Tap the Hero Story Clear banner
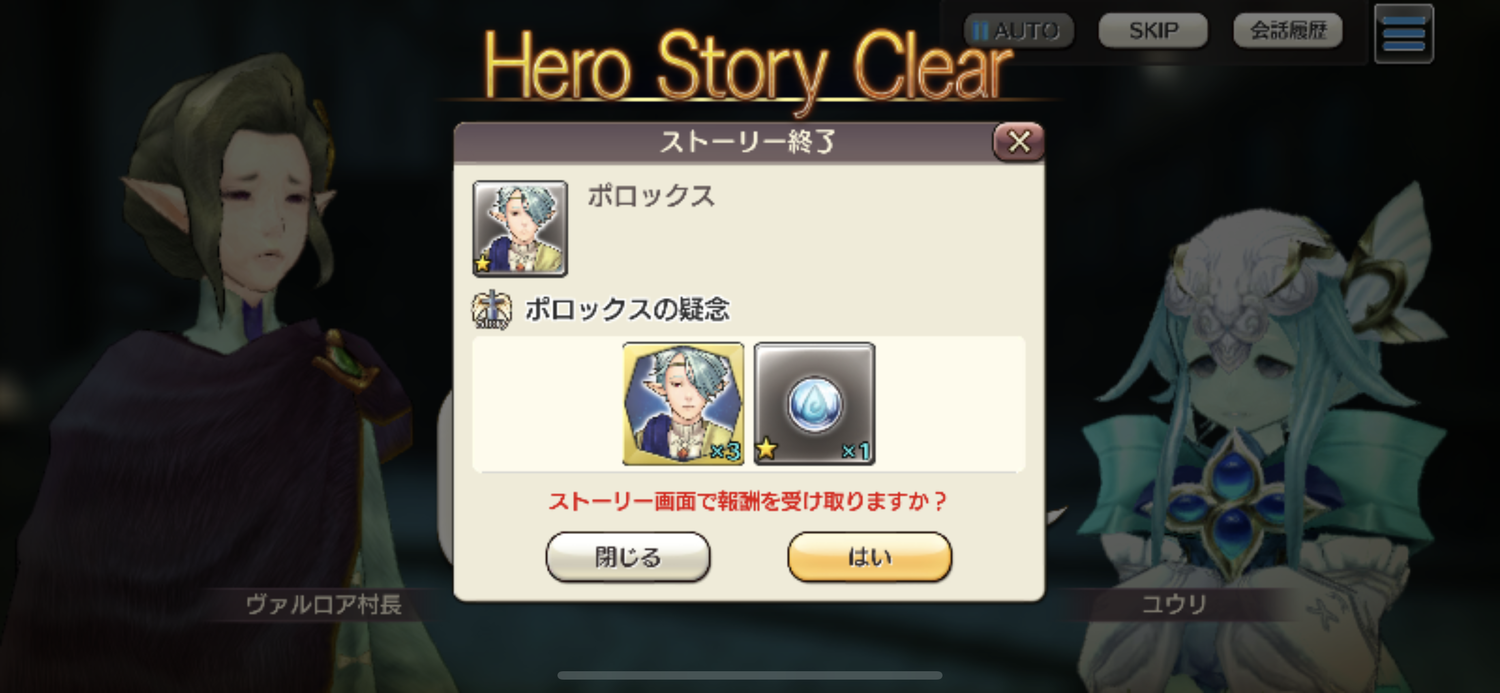This screenshot has height=693, width=1500. (748, 68)
